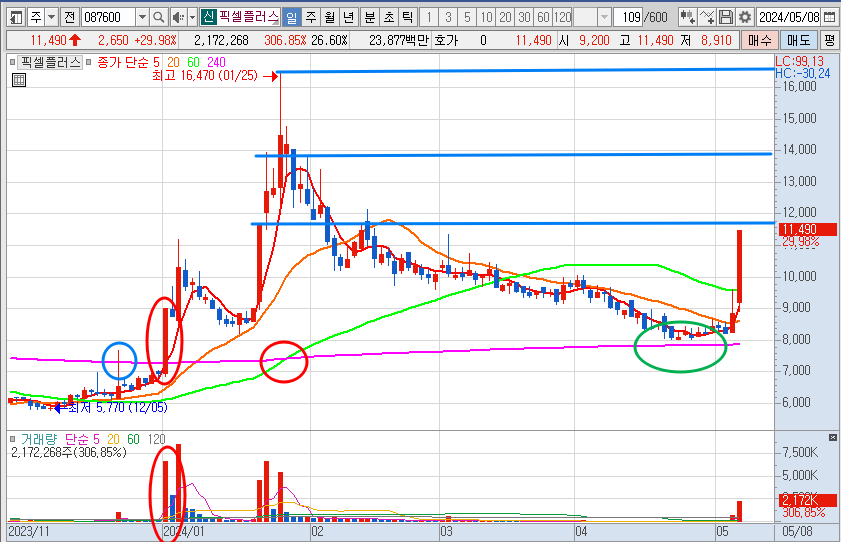Click the HC:-30.24 indicator text
This screenshot has height=542, width=841.
(x=802, y=73)
